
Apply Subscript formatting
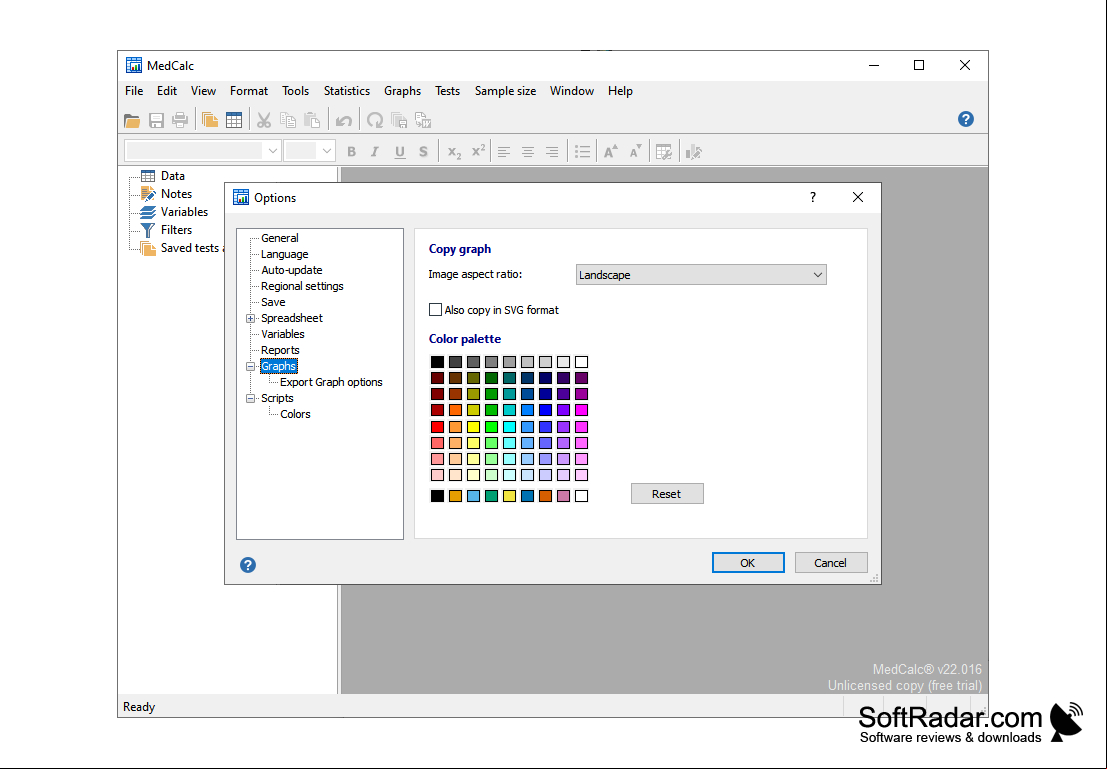[x=454, y=152]
